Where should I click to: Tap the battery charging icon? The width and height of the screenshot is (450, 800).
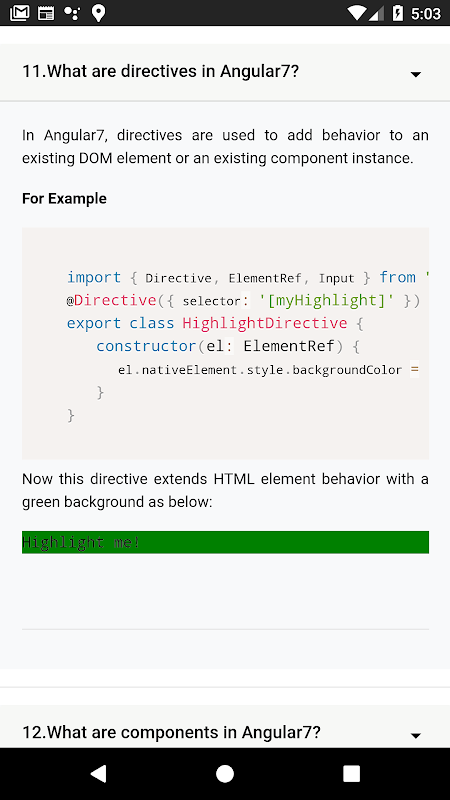coord(397,13)
